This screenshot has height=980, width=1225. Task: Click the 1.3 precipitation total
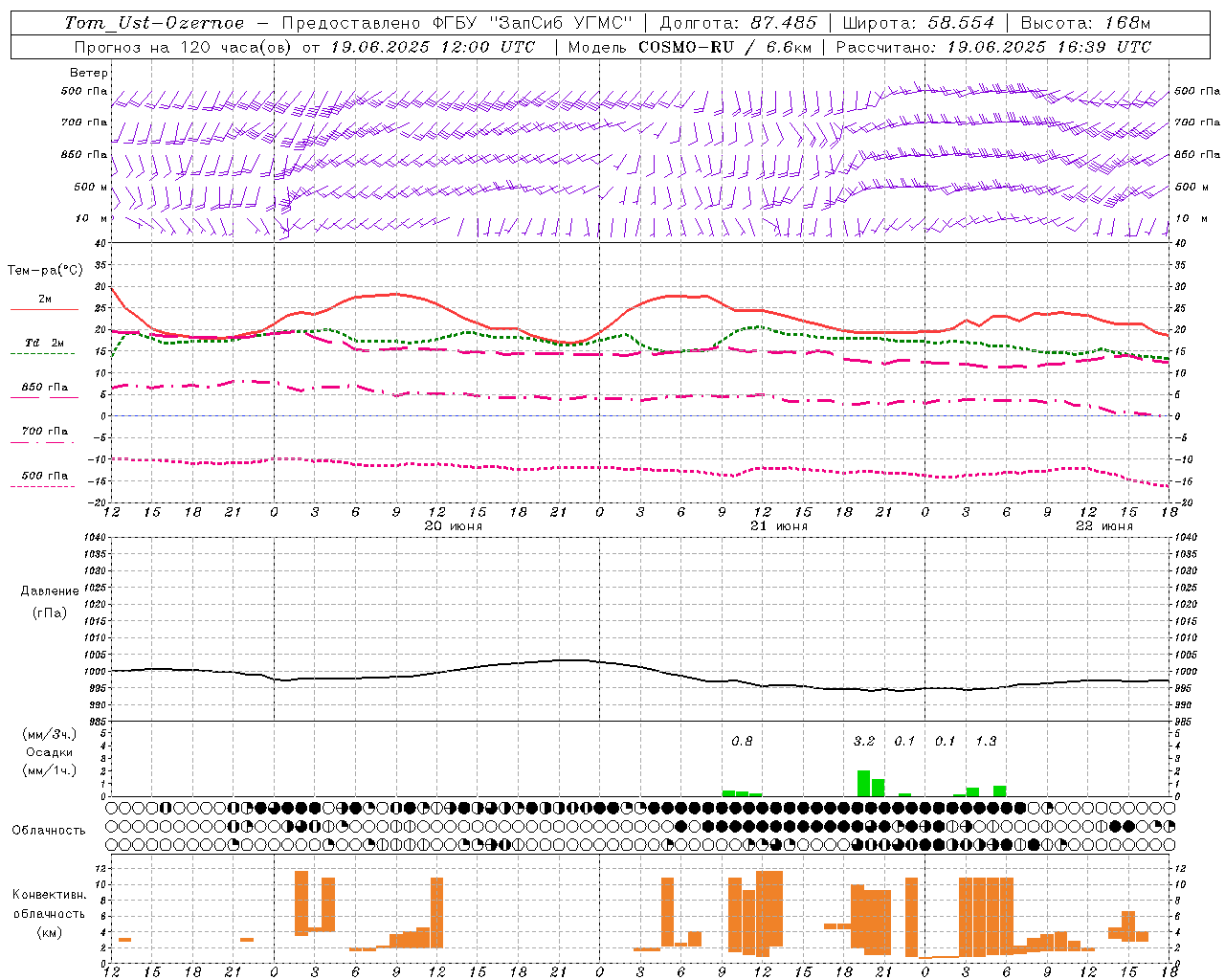(x=986, y=741)
